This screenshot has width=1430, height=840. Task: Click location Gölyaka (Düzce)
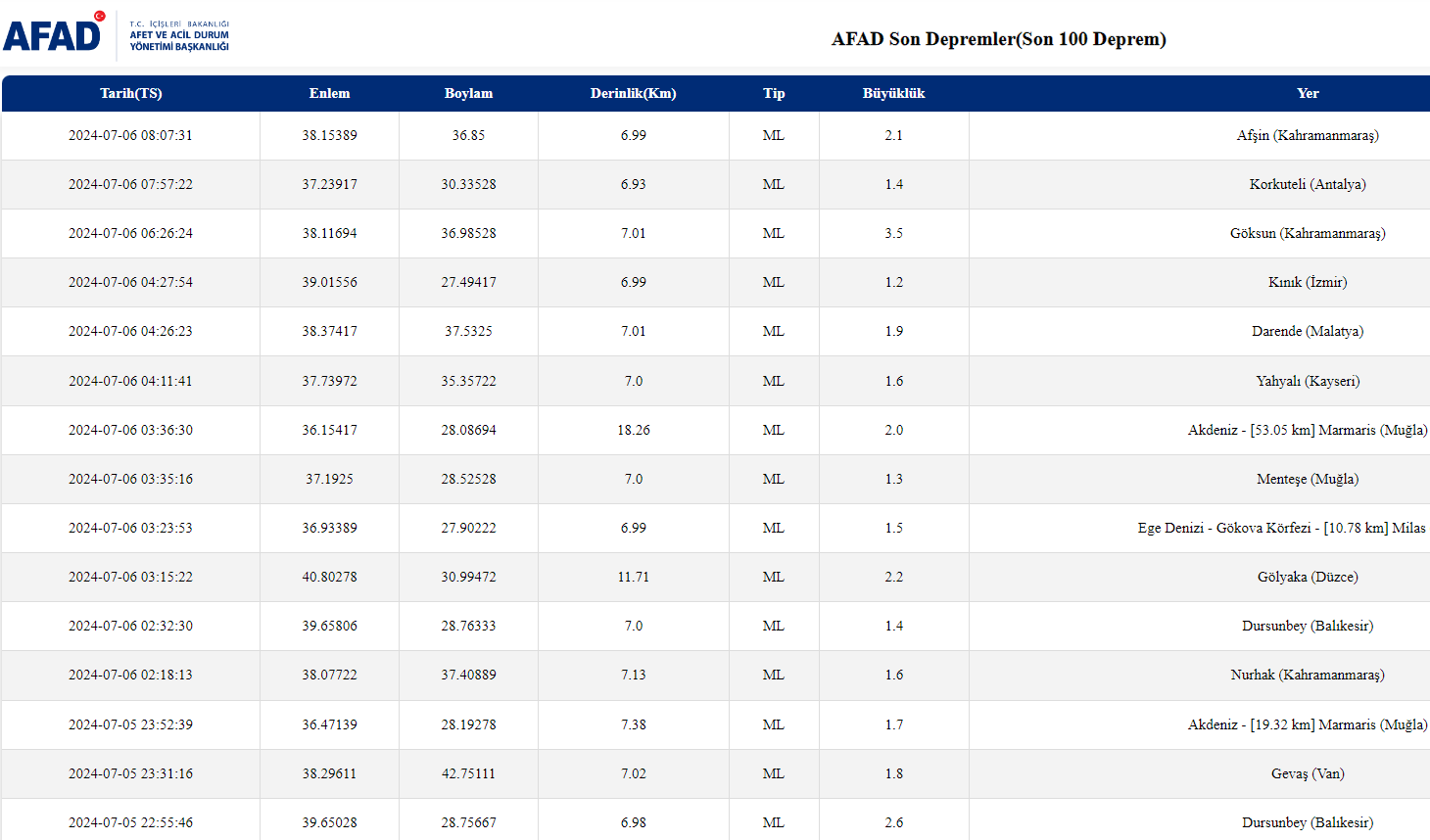coord(1308,577)
